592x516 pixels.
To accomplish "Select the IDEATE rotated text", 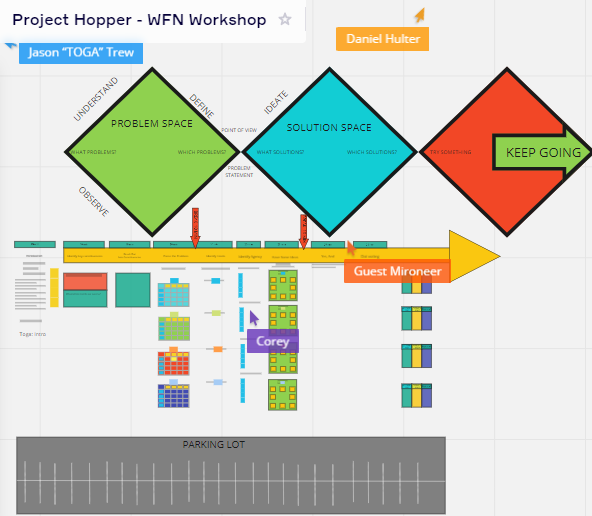I will click(x=276, y=102).
